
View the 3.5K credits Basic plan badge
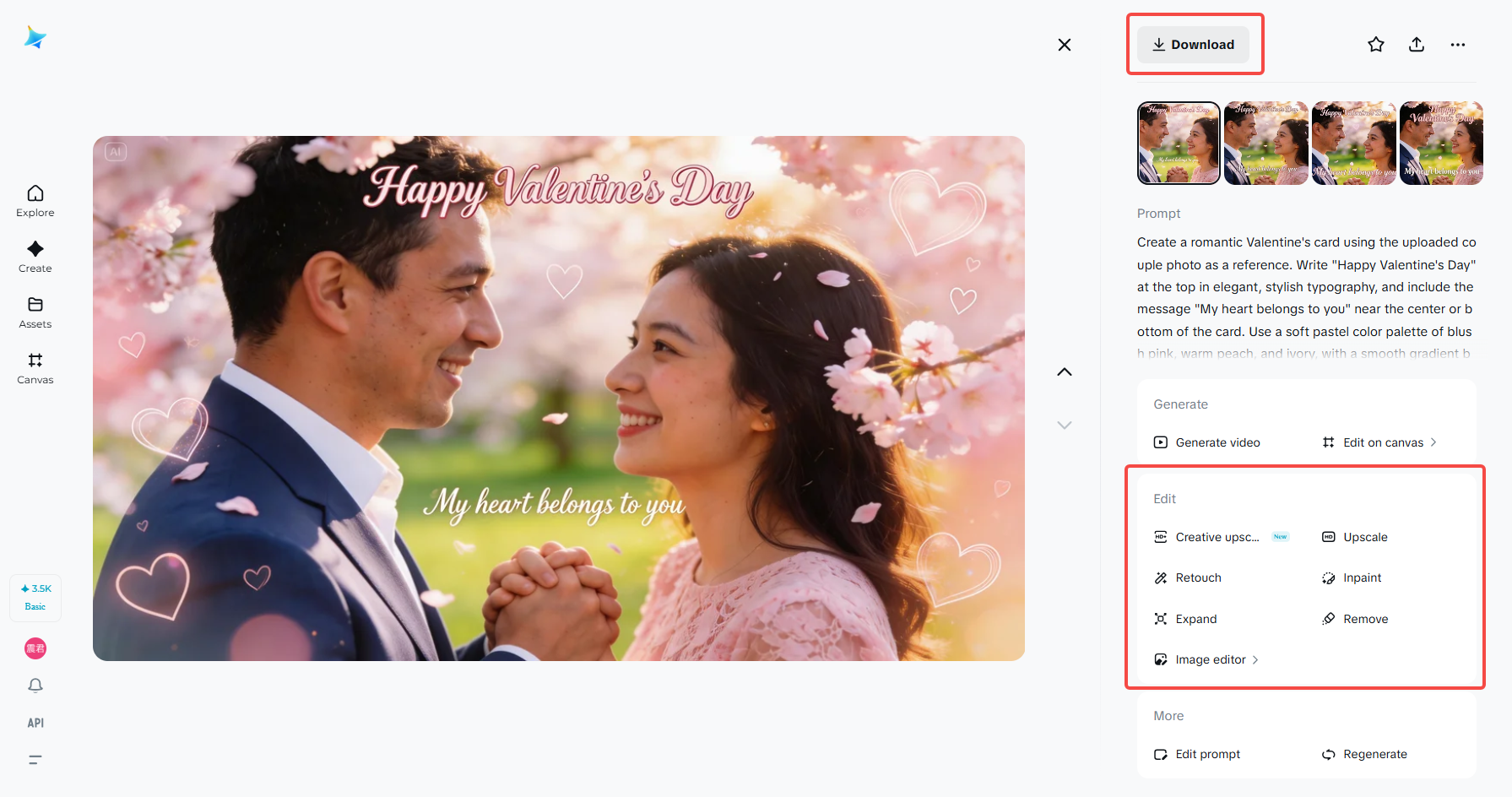pos(35,598)
